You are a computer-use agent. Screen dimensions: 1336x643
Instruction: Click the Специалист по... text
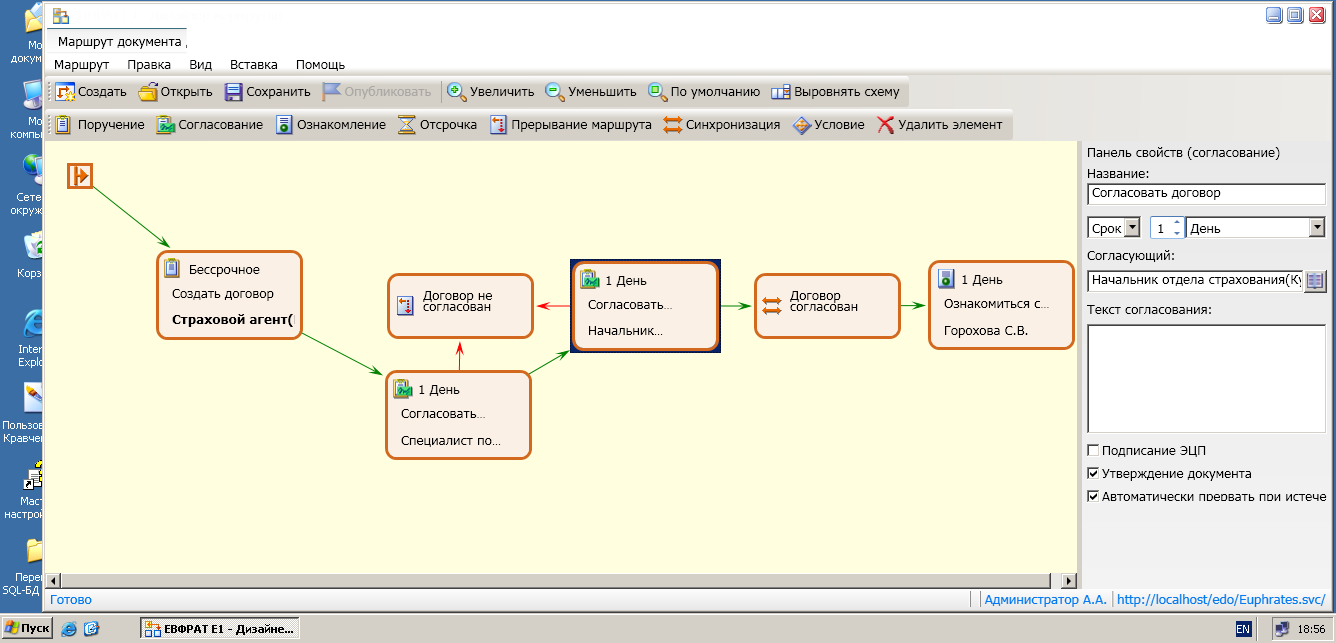(451, 440)
